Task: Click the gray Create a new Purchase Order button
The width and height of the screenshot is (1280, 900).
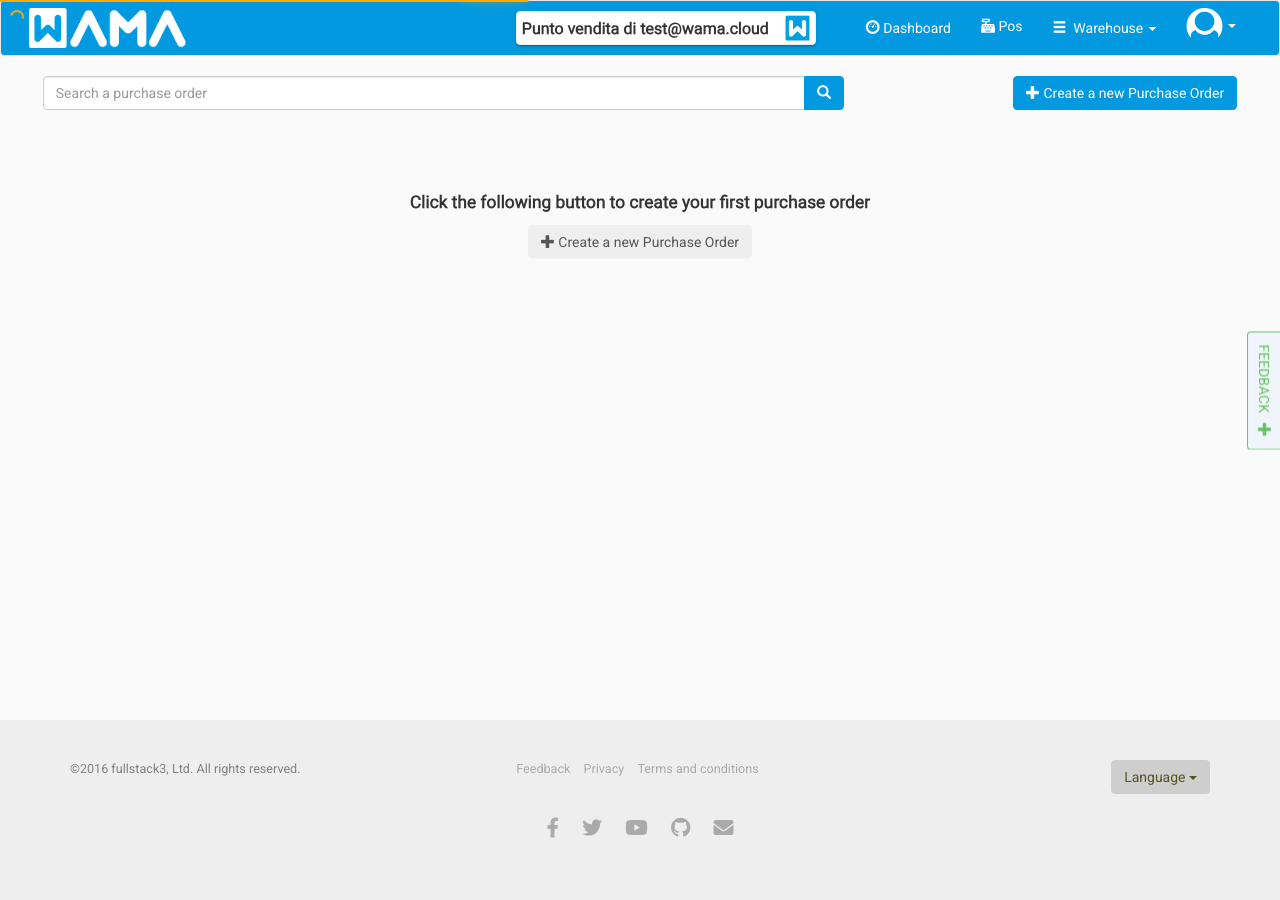Action: (640, 242)
